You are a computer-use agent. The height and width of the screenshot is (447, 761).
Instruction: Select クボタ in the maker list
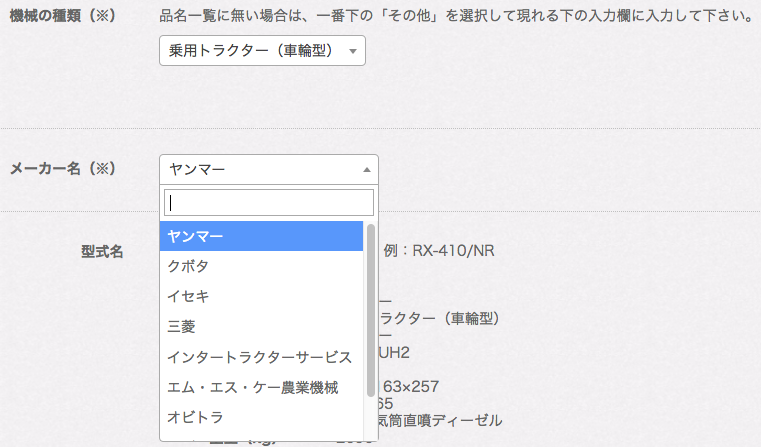[x=261, y=266]
